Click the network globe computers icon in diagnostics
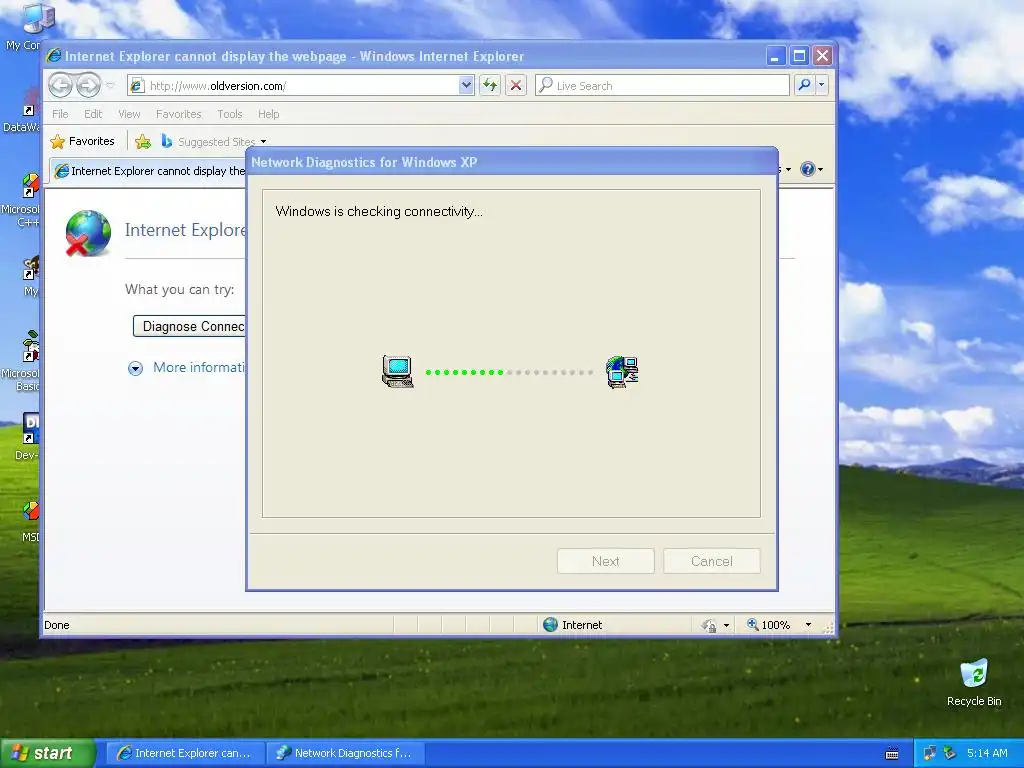This screenshot has height=768, width=1024. tap(622, 372)
